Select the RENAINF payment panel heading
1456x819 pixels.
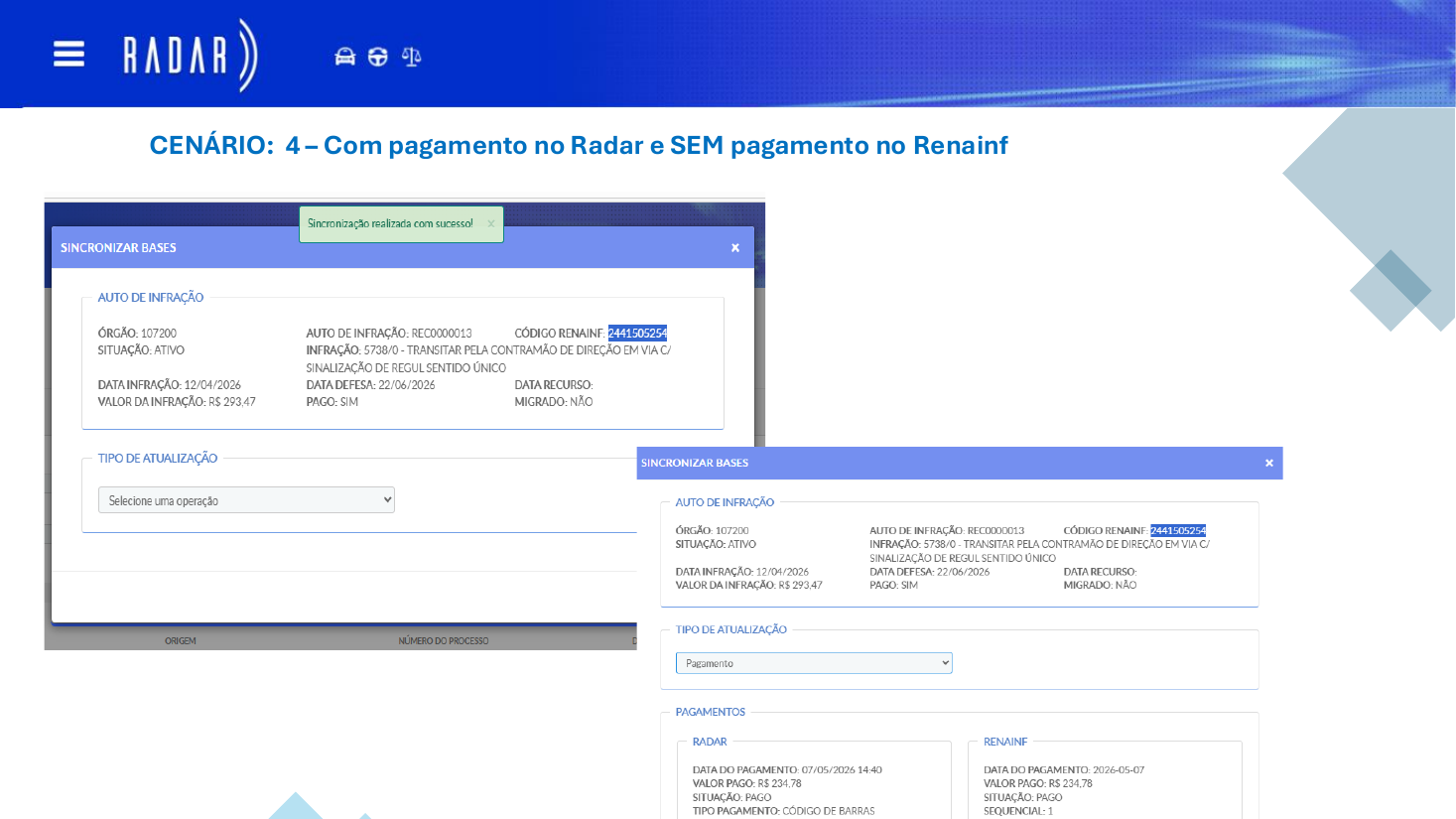[x=1005, y=742]
